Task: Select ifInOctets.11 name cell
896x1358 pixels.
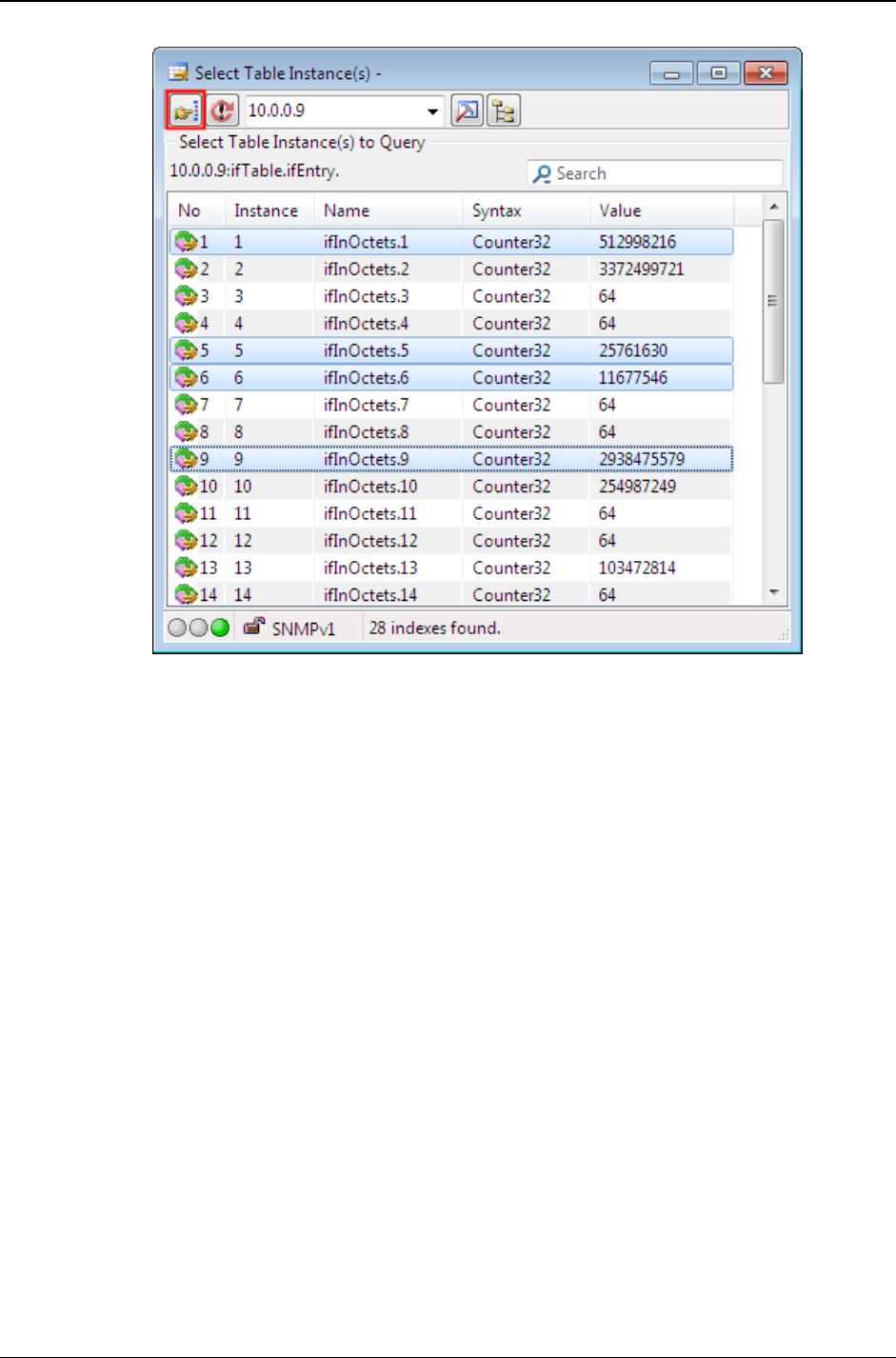Action: 370,513
